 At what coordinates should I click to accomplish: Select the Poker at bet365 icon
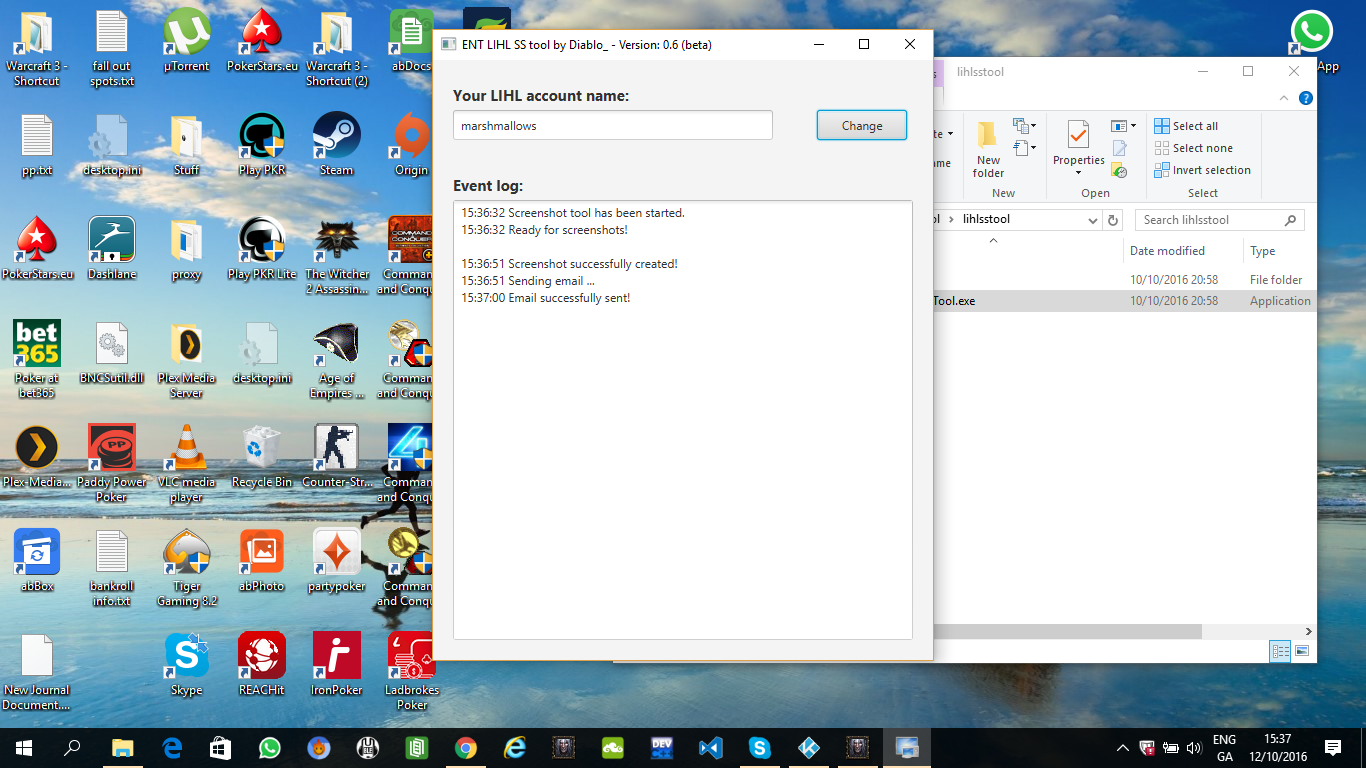[37, 359]
